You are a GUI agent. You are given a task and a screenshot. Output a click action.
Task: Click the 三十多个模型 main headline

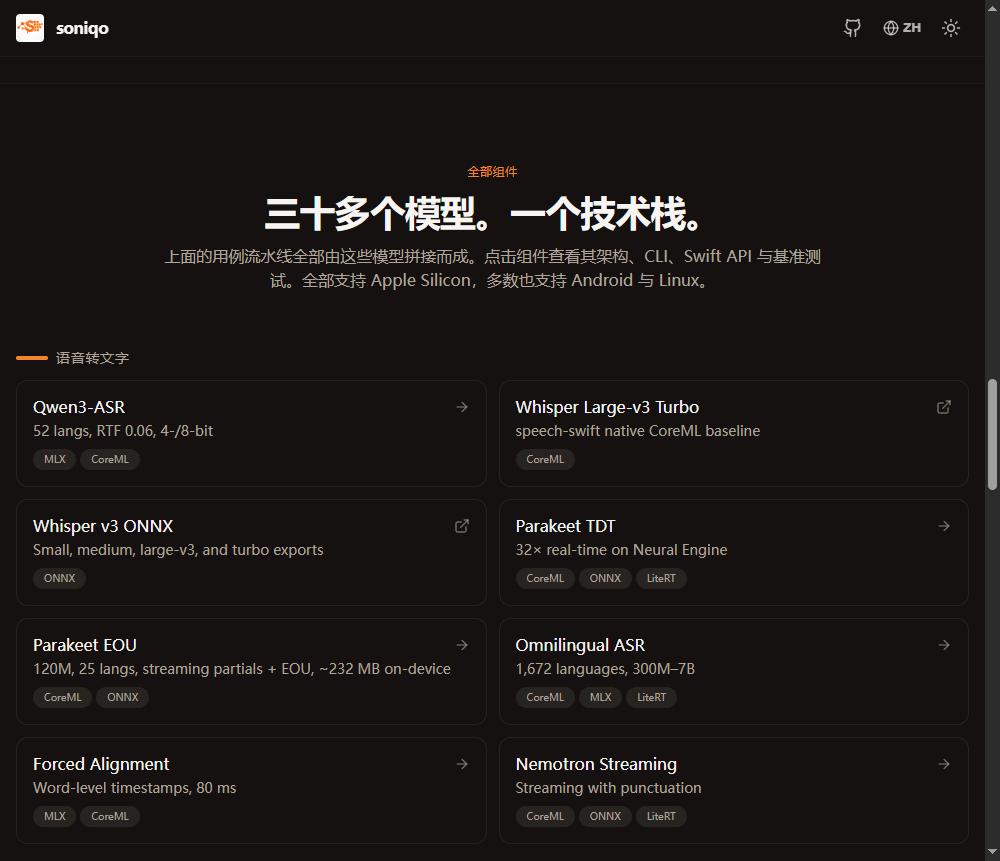pos(484,214)
